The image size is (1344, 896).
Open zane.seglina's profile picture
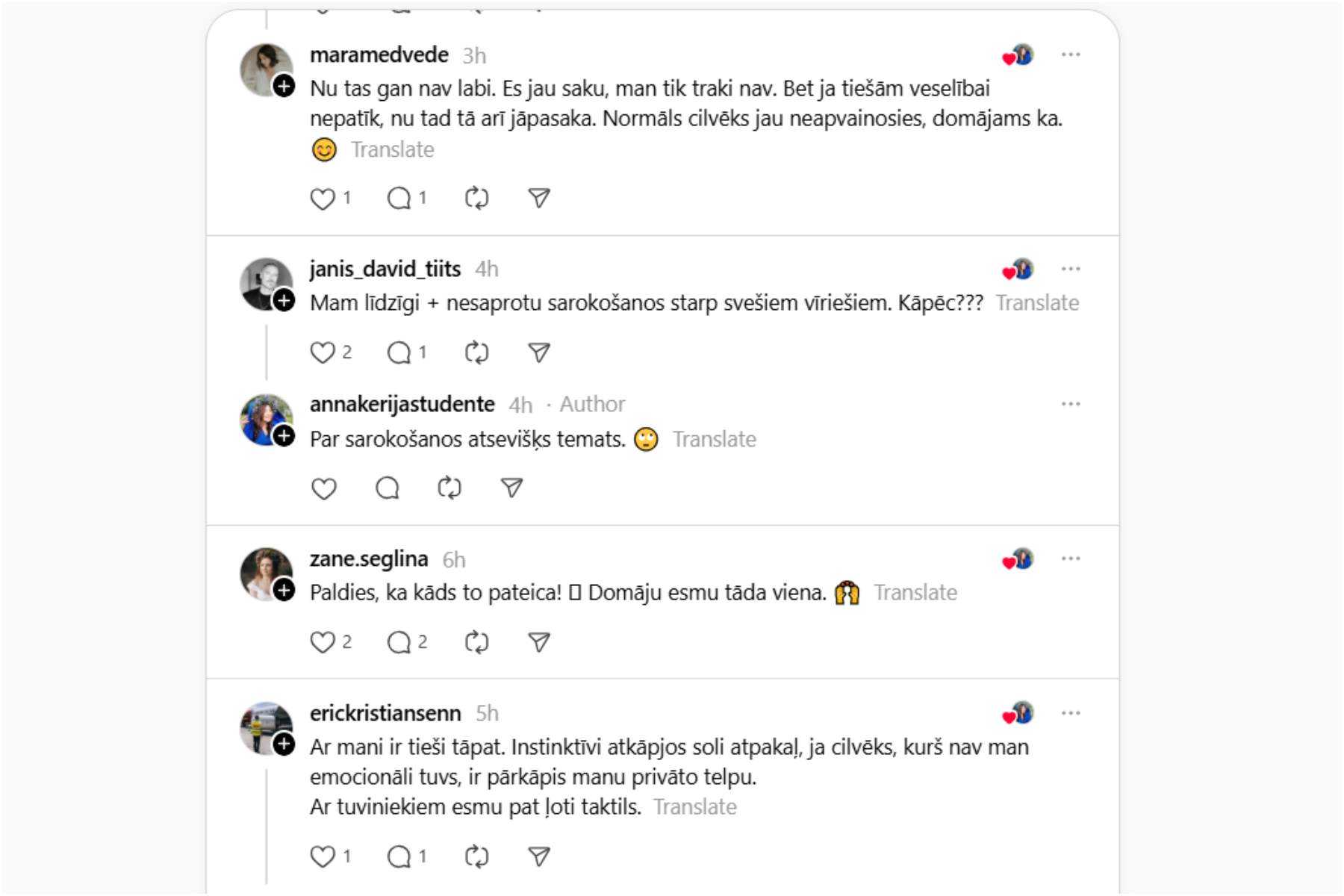264,573
